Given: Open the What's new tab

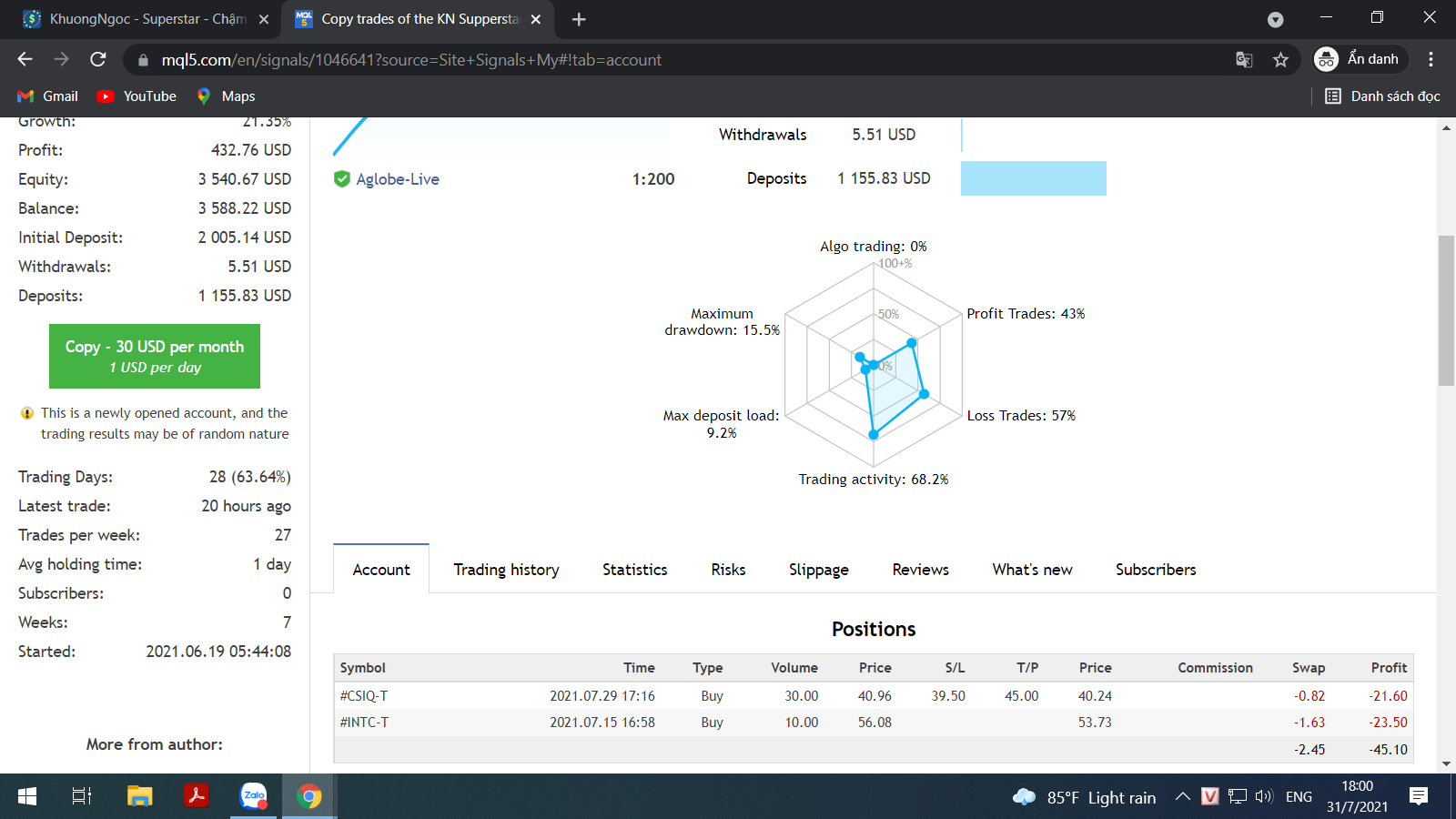Looking at the screenshot, I should point(1033,570).
